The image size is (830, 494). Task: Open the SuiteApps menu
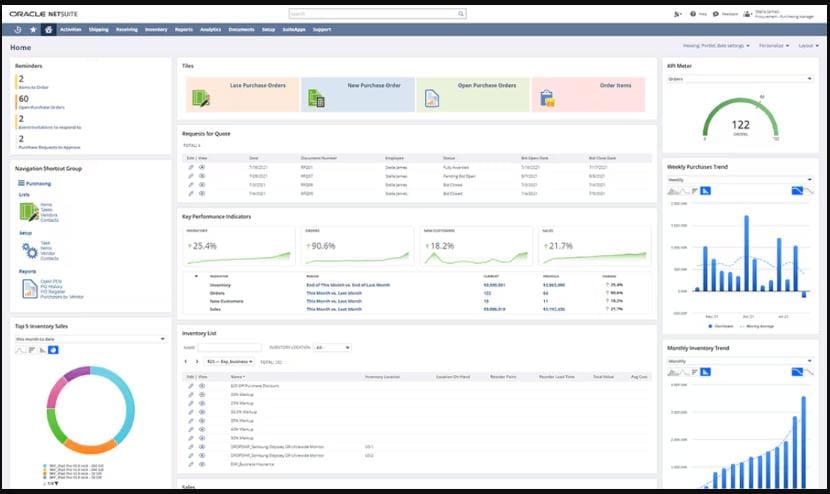(x=294, y=30)
